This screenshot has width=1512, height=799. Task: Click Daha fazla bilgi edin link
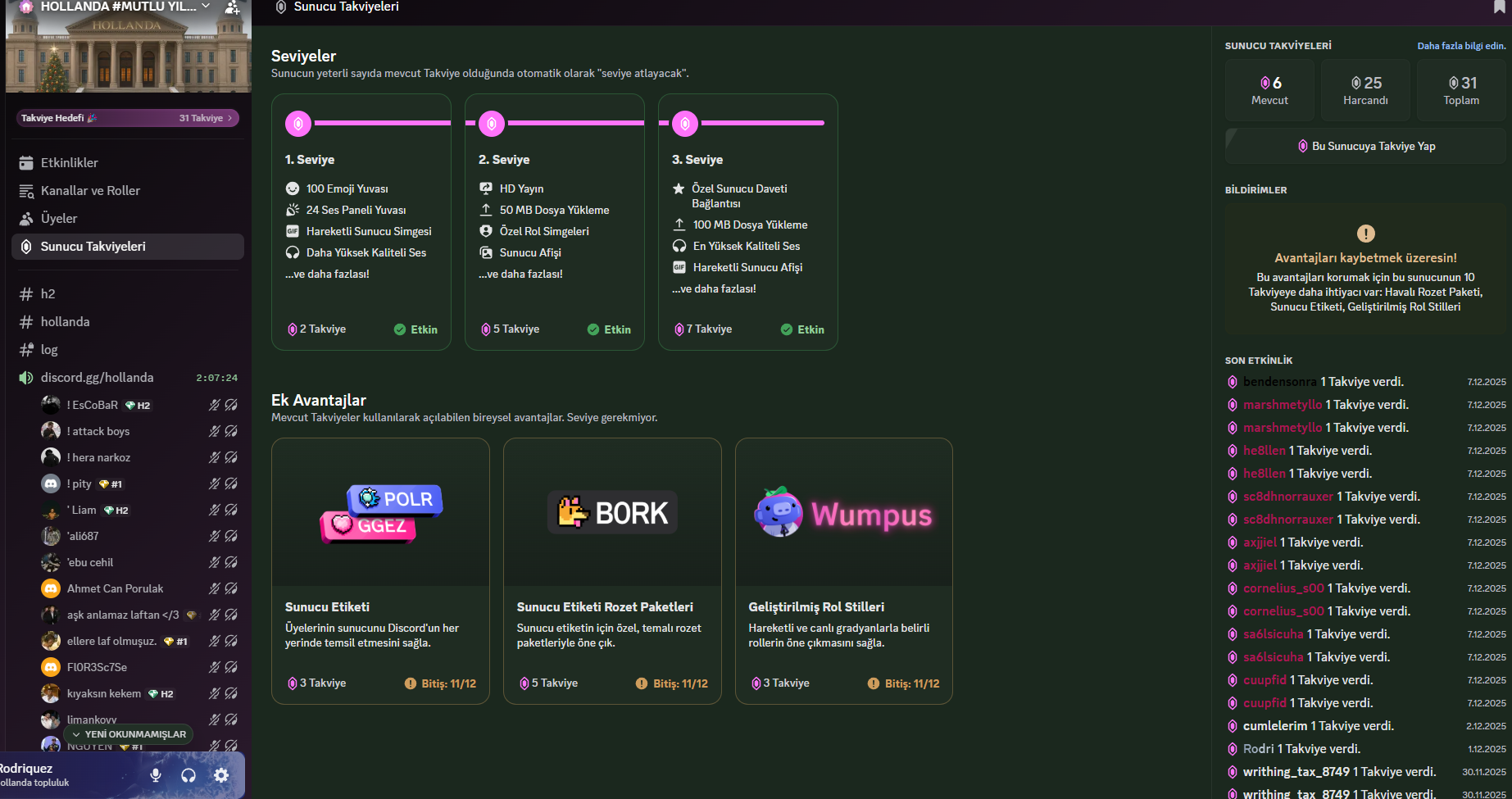click(1462, 46)
